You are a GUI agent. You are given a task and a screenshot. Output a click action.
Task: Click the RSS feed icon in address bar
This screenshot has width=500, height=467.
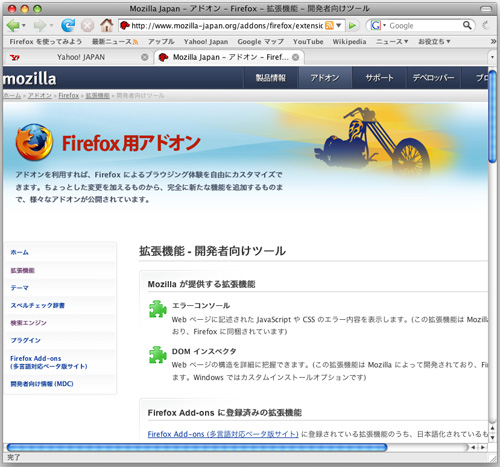tap(329, 25)
